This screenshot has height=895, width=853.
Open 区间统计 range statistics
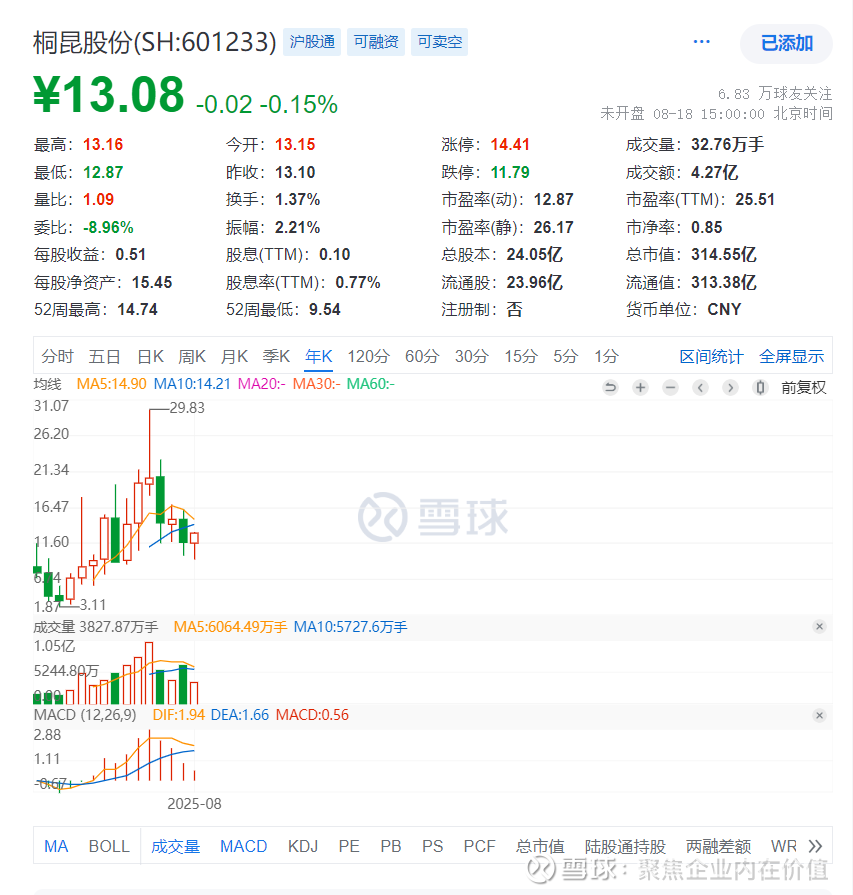pyautogui.click(x=711, y=357)
